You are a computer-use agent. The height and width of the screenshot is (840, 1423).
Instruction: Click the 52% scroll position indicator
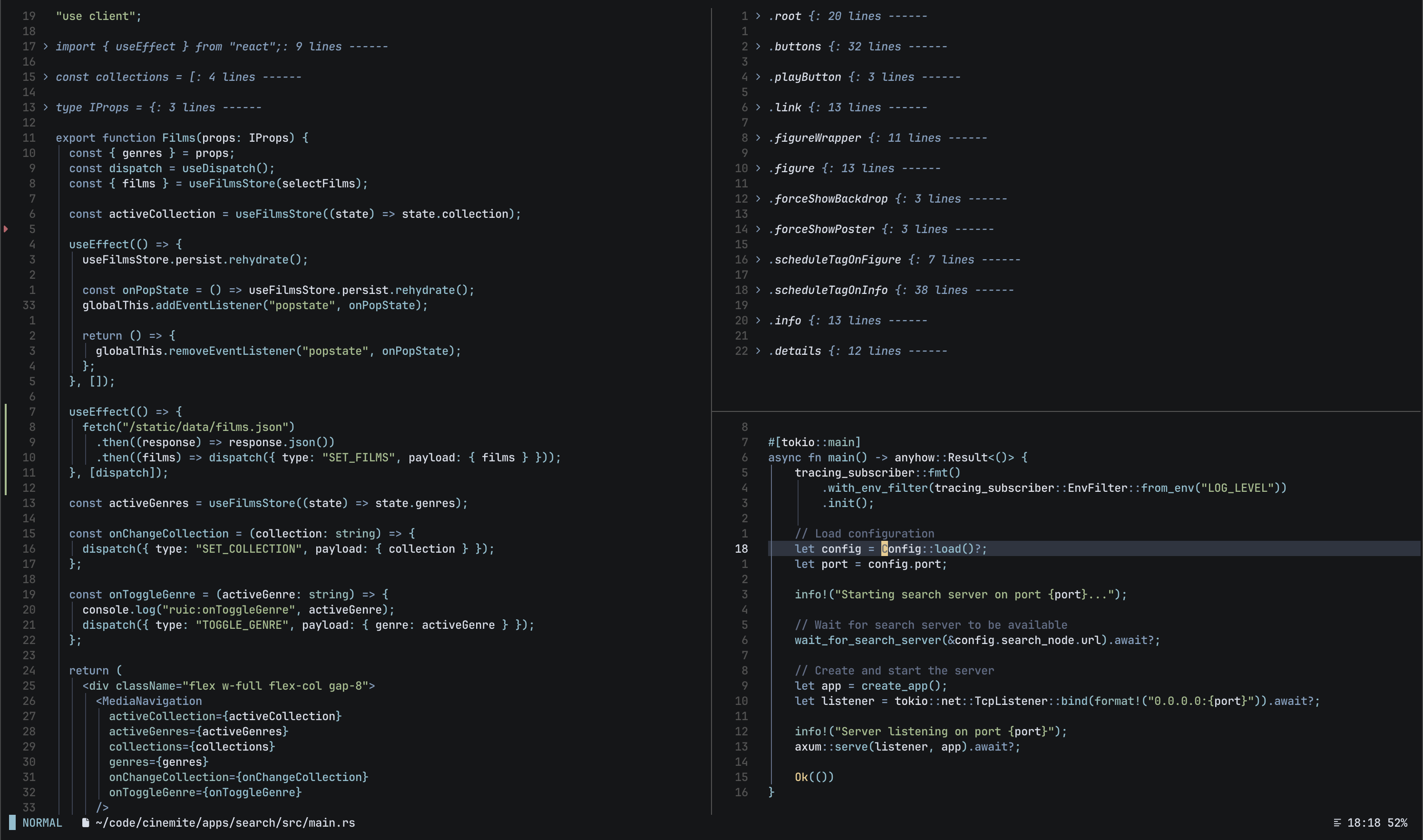[x=1397, y=822]
